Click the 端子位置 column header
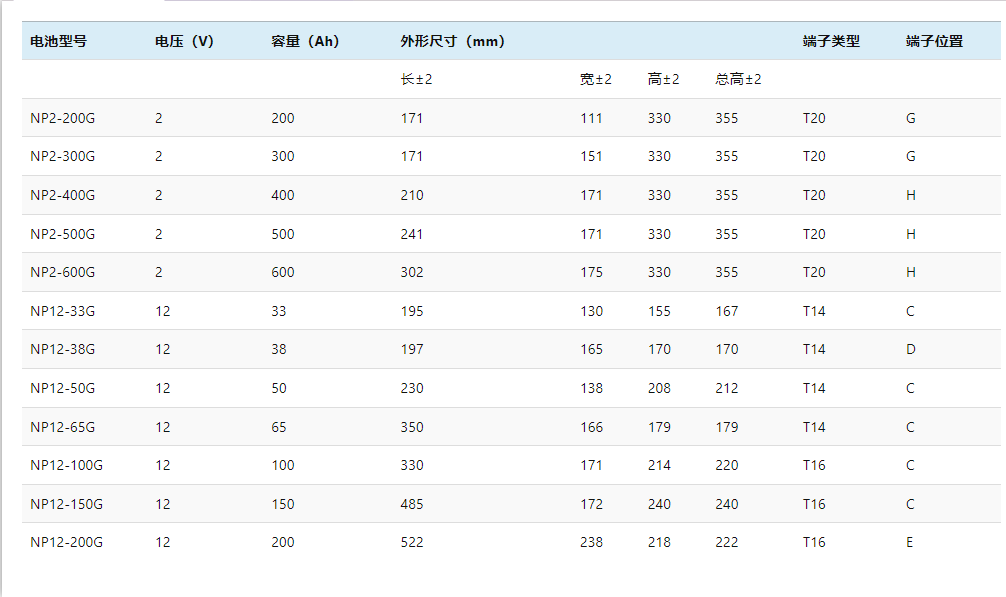Image resolution: width=1006 pixels, height=597 pixels. [x=935, y=41]
